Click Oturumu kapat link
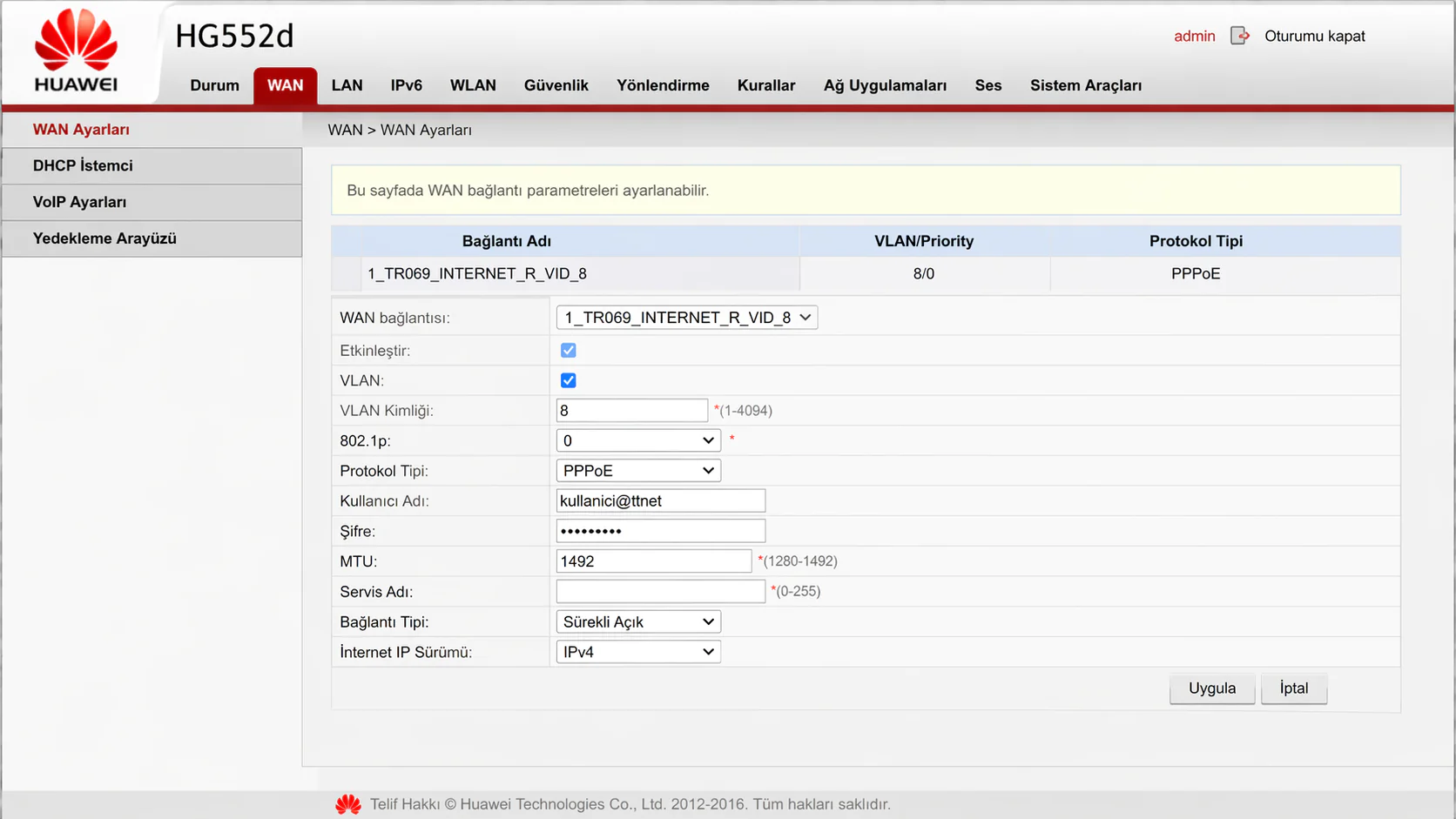The width and height of the screenshot is (1456, 819). click(x=1314, y=37)
